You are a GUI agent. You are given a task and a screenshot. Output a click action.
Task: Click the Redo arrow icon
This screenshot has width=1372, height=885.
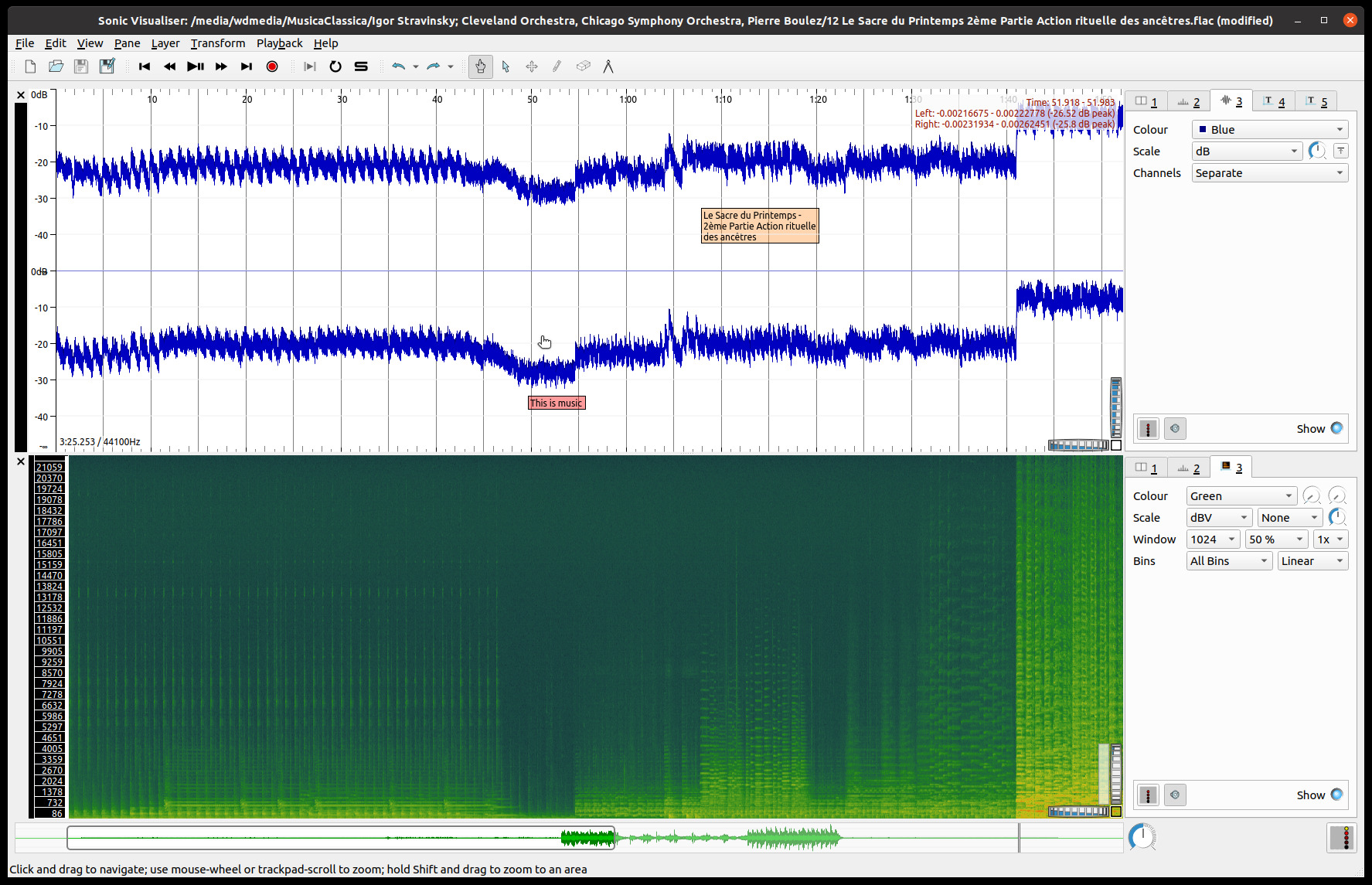tap(433, 66)
